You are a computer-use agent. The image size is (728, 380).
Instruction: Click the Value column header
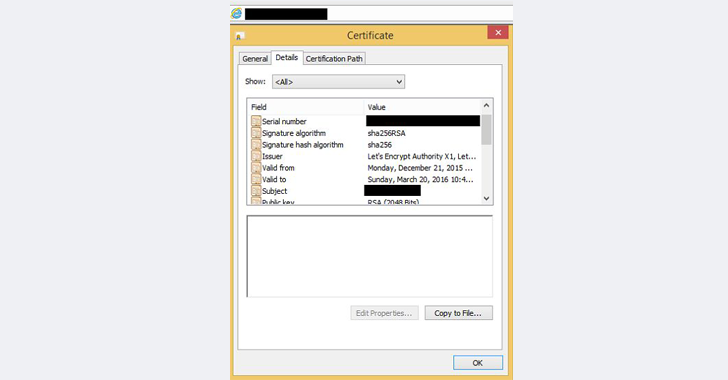coord(422,107)
